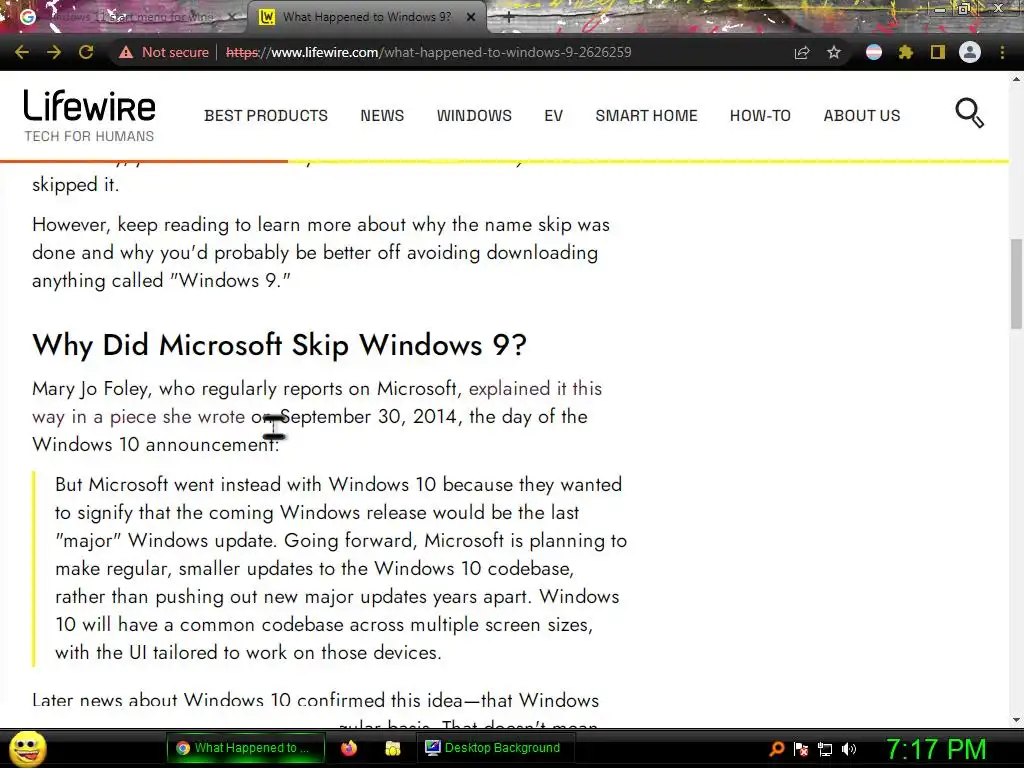
Task: Open Chrome's three-dot menu
Action: 1002,52
